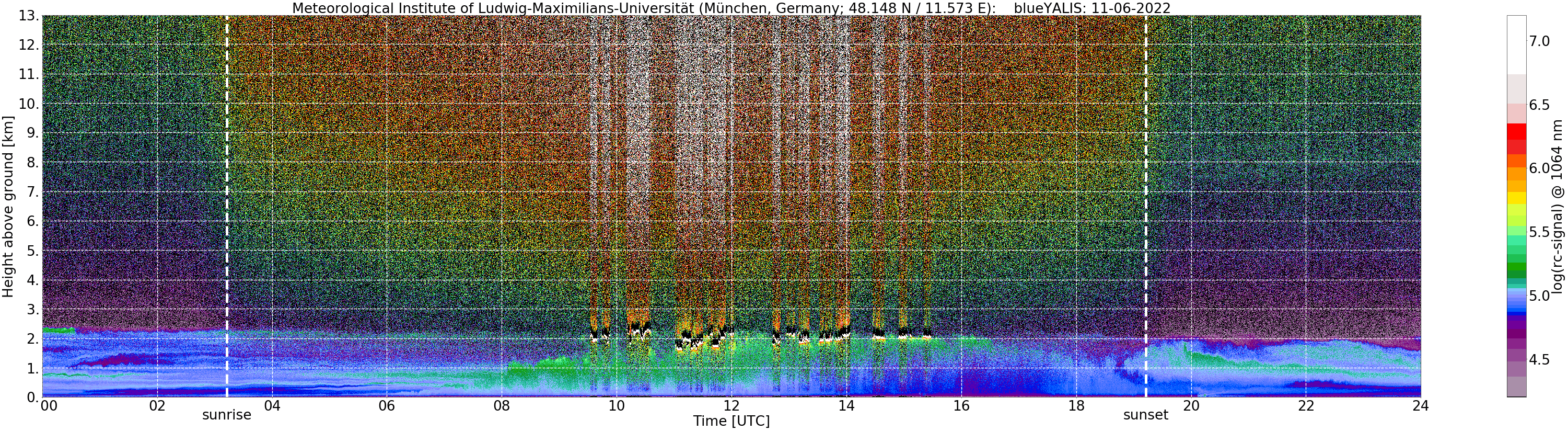The height and width of the screenshot is (431, 1568).
Task: Click the dark green segment of the colorbar
Action: pos(1516,273)
